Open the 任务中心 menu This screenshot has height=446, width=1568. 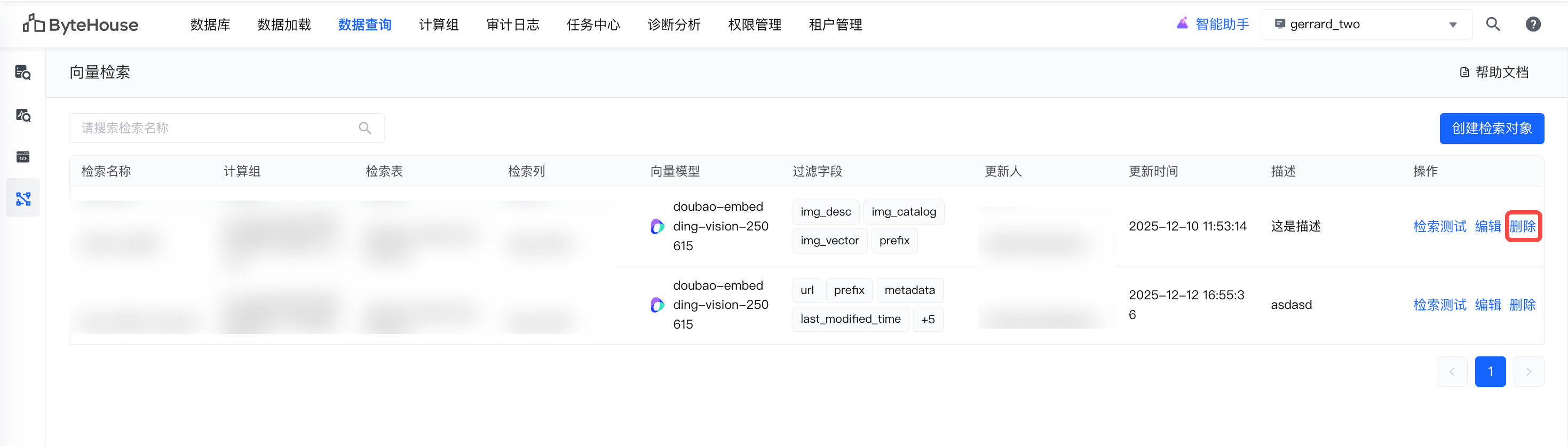[593, 25]
